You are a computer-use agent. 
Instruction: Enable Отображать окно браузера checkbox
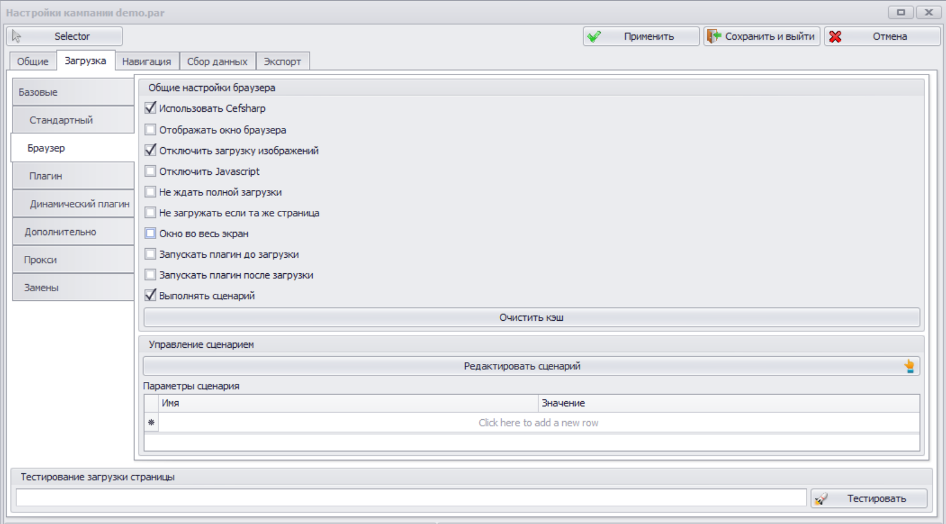pyautogui.click(x=150, y=130)
